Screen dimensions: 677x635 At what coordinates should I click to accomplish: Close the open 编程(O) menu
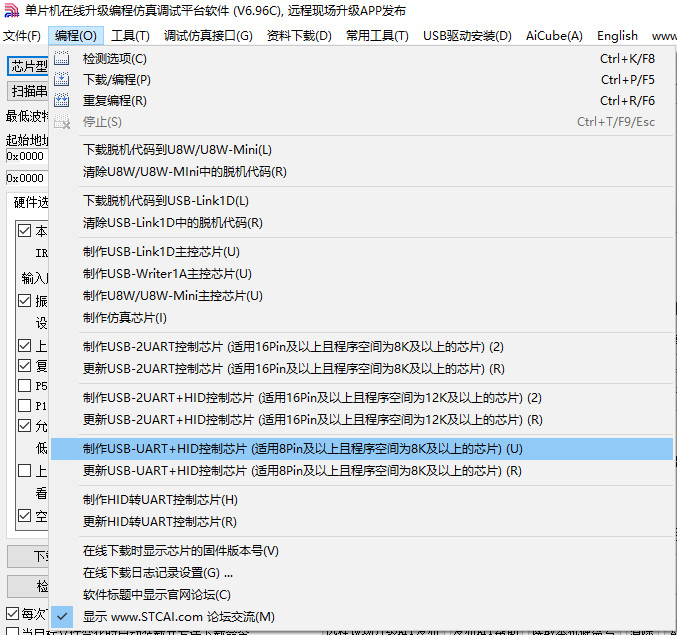[x=76, y=35]
